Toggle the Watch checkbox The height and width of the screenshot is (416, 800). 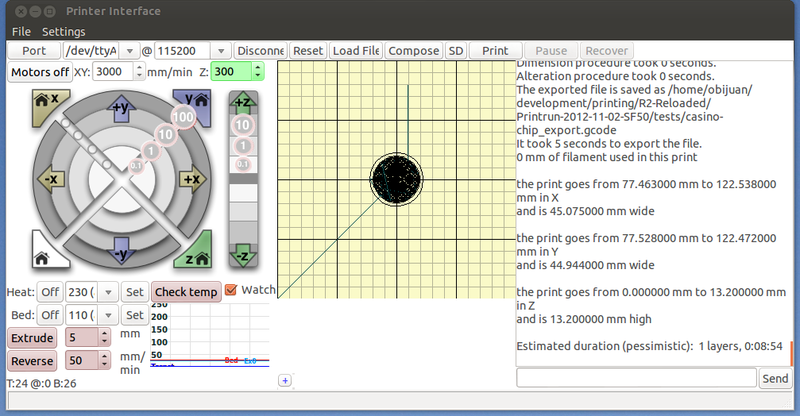point(232,291)
